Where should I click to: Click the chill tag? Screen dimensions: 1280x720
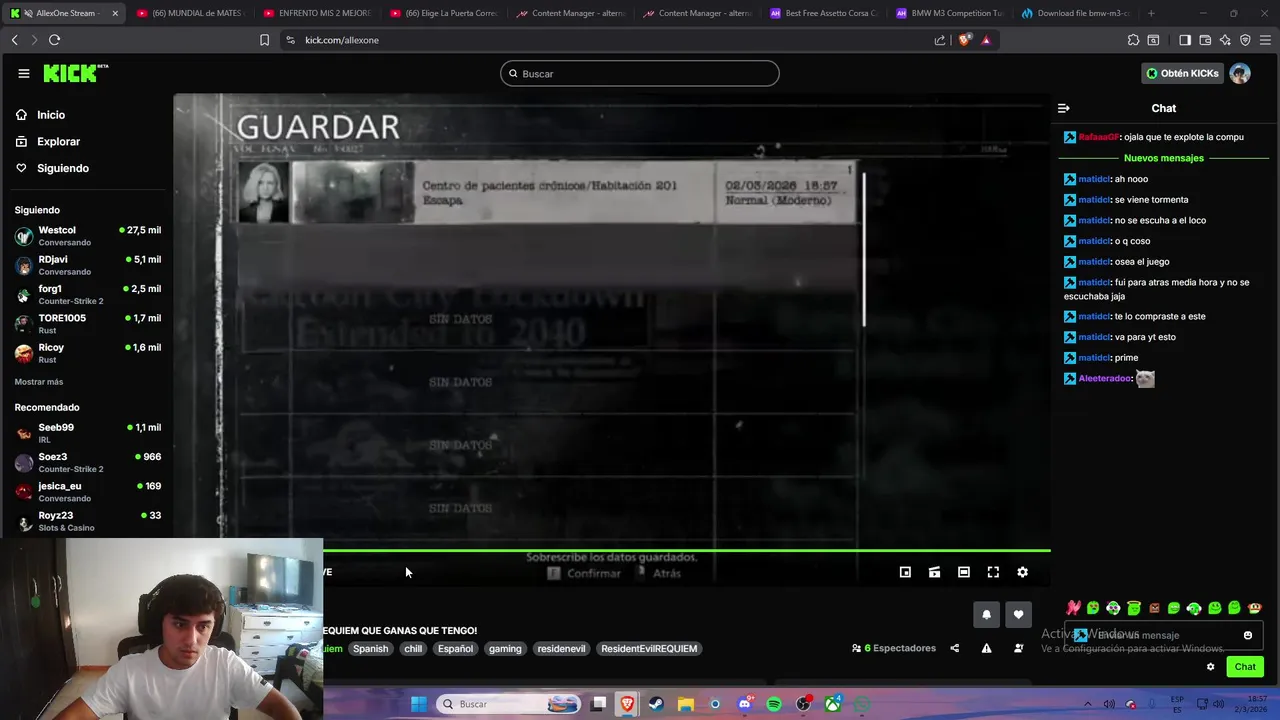pyautogui.click(x=413, y=649)
